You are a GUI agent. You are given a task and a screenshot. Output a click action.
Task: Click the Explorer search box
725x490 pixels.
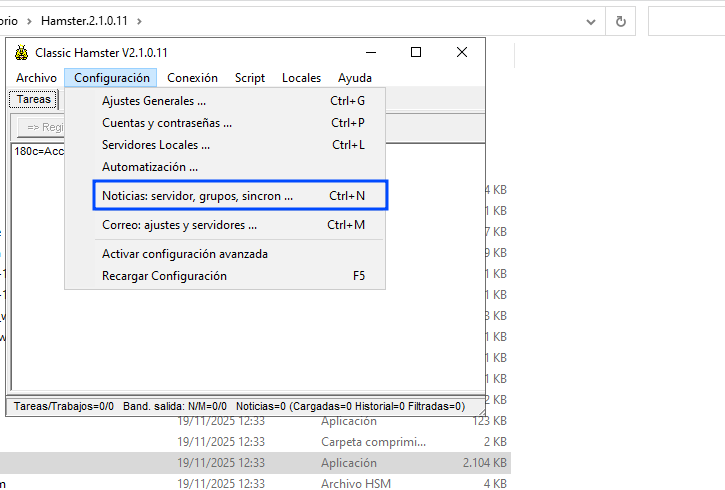(687, 21)
